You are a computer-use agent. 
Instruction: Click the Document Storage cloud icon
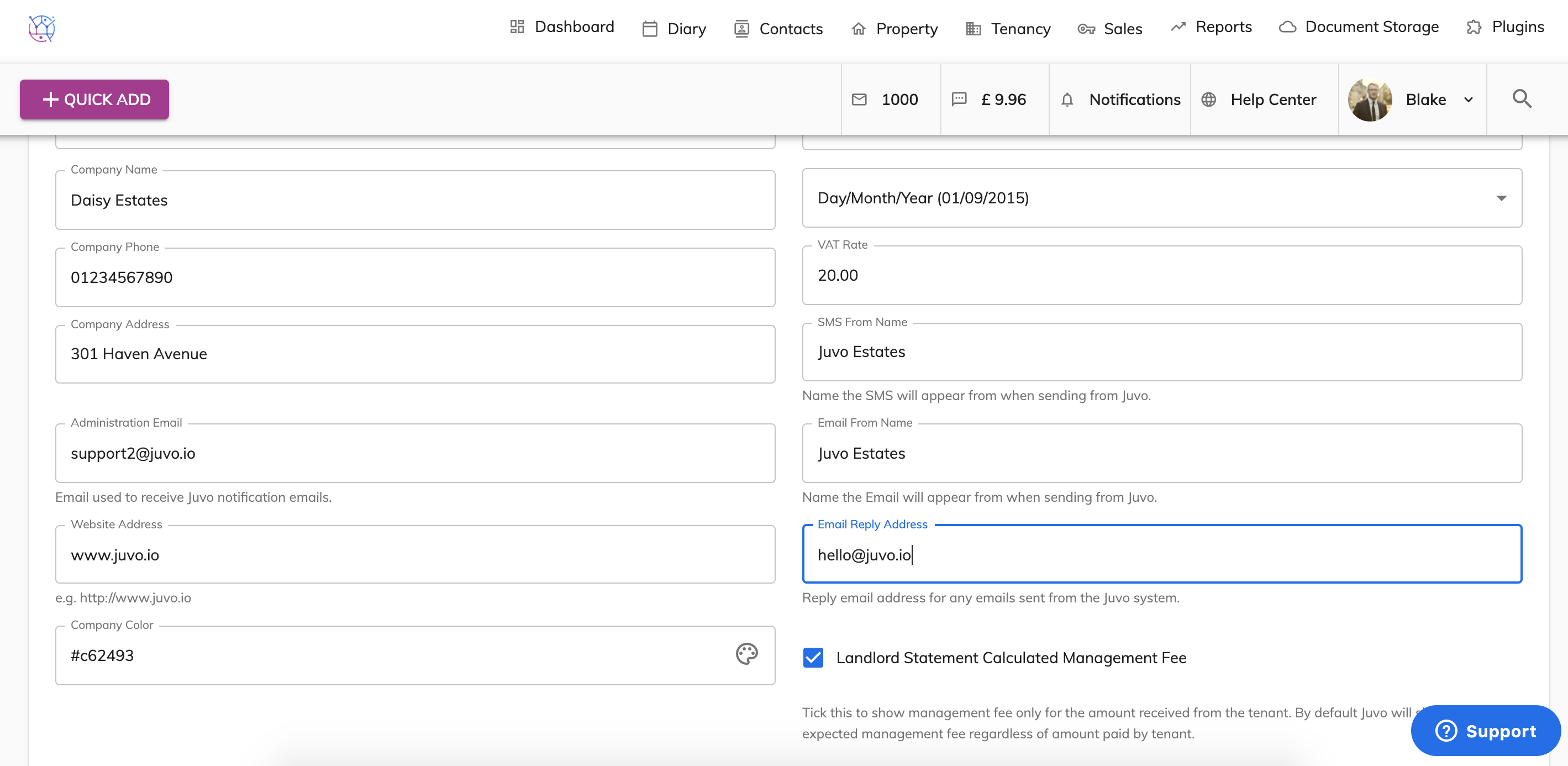1287,27
